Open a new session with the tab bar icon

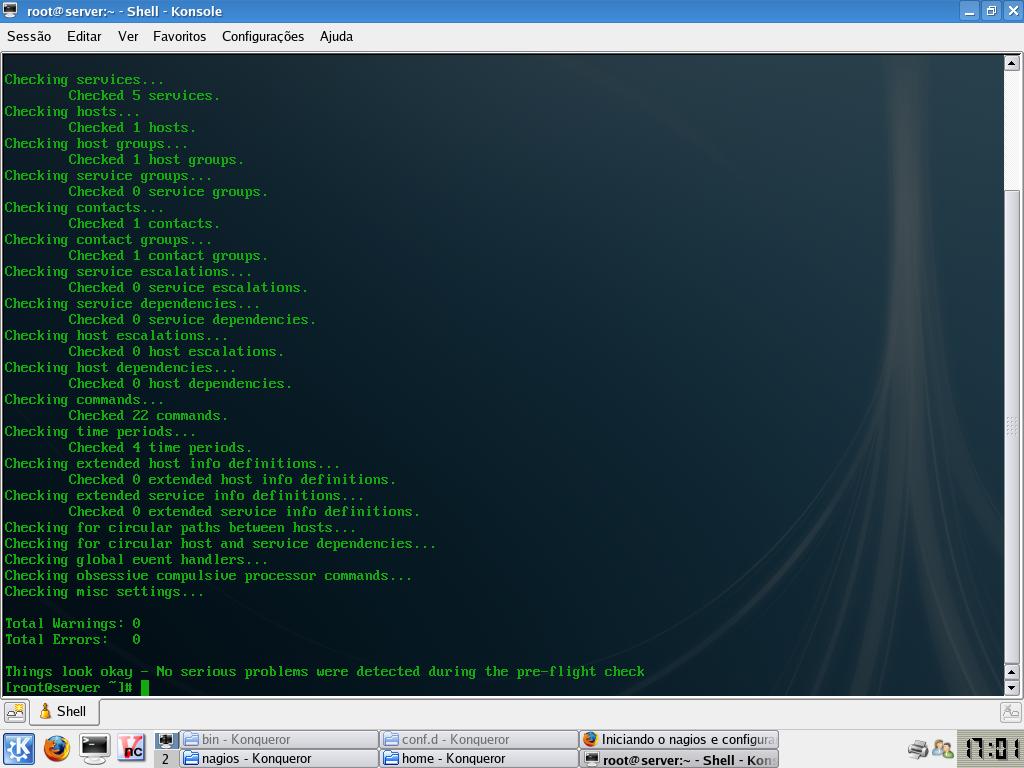pos(15,712)
